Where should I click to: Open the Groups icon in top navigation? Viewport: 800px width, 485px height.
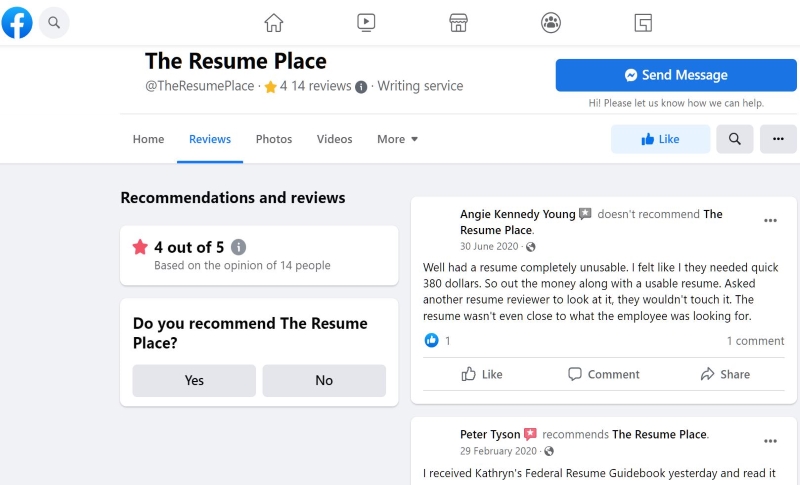pos(551,22)
